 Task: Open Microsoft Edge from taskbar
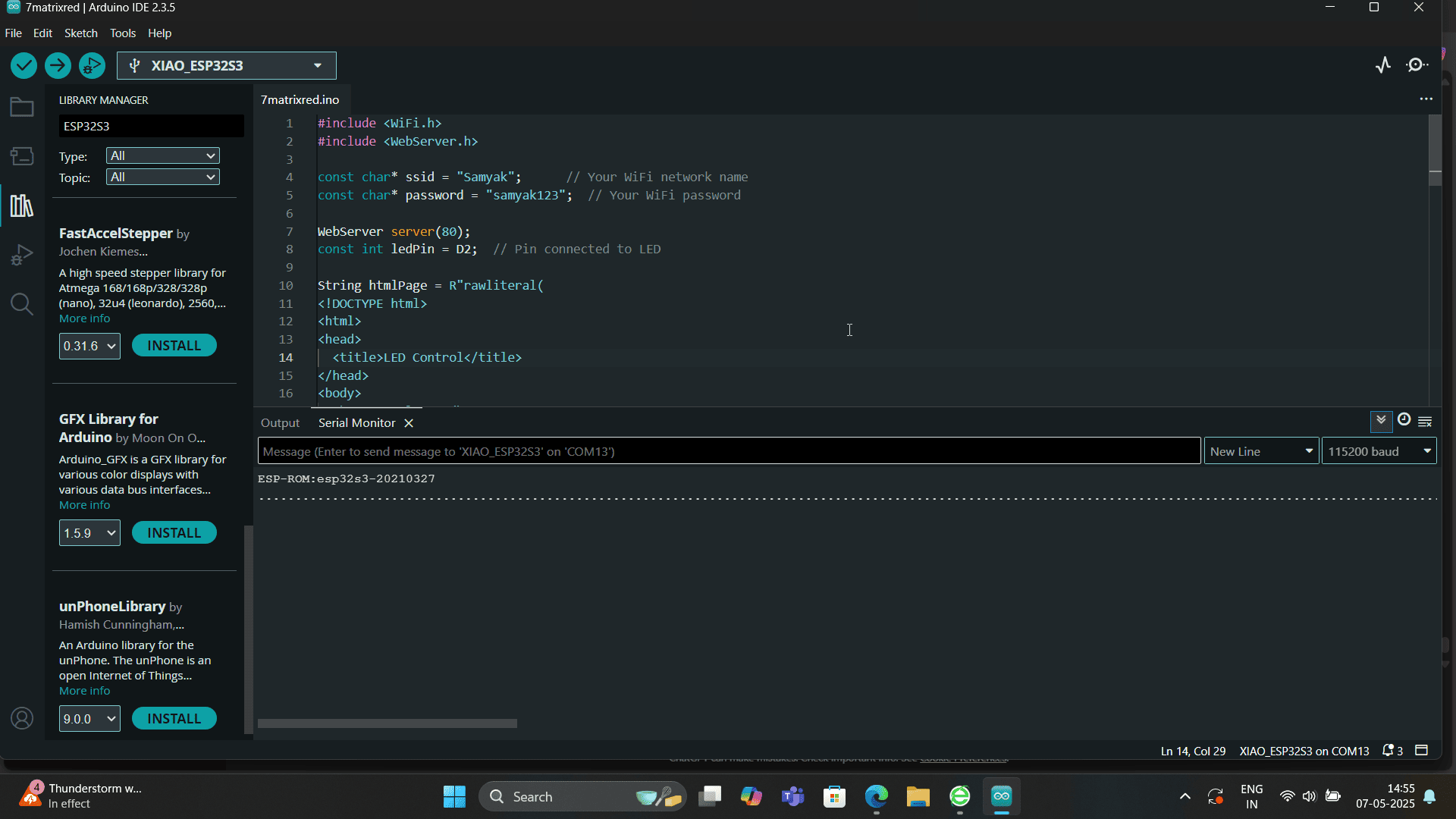[877, 796]
